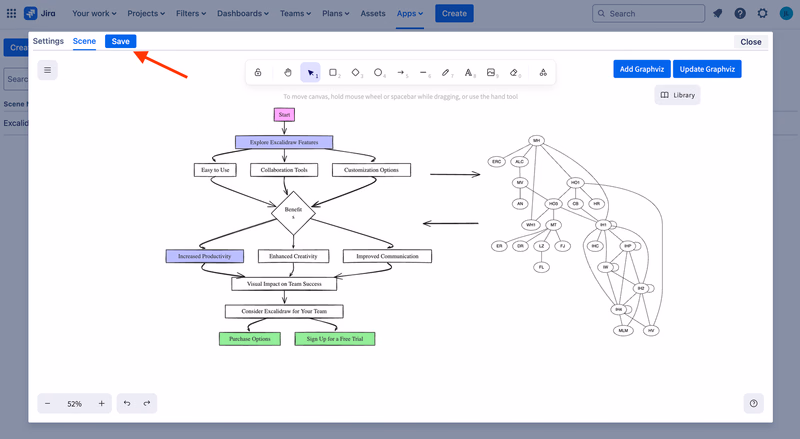Click the Update Graphviz button

707,69
